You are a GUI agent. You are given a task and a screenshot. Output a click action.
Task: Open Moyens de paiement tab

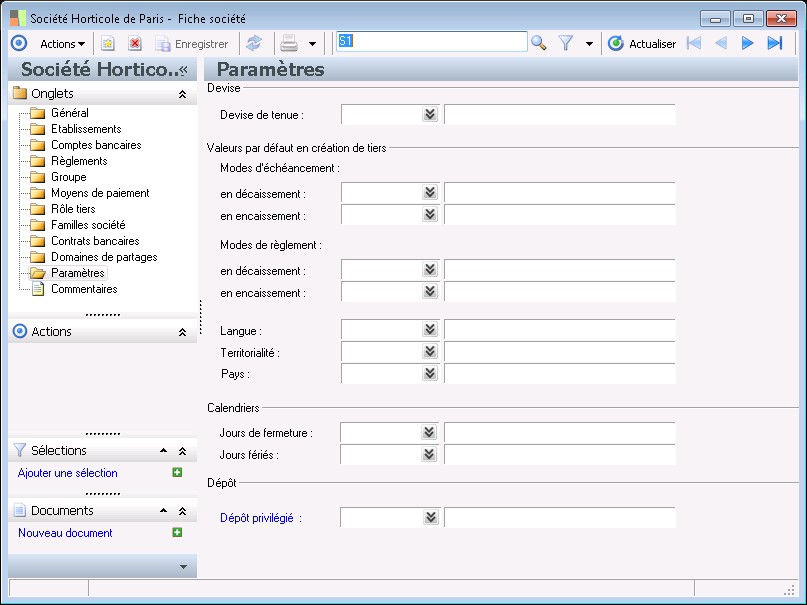pyautogui.click(x=100, y=192)
